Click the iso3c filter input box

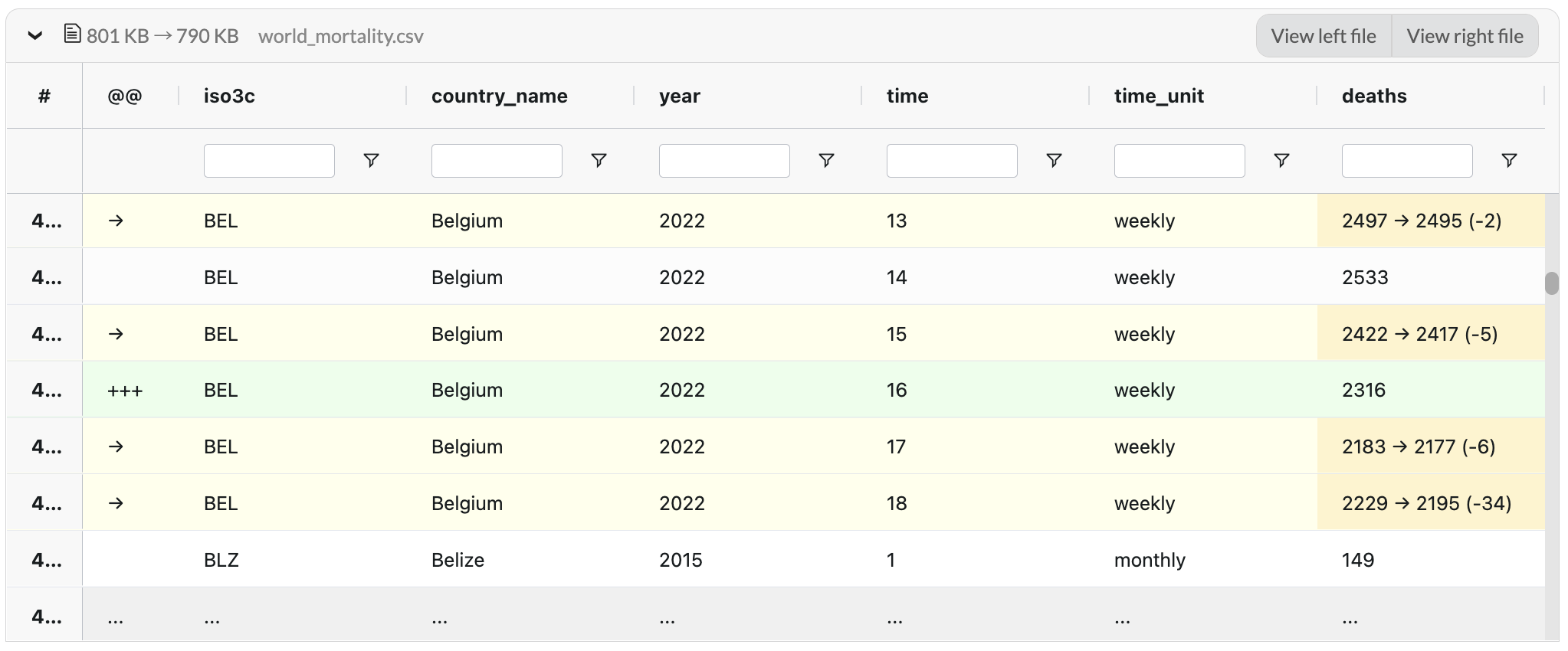click(x=269, y=160)
